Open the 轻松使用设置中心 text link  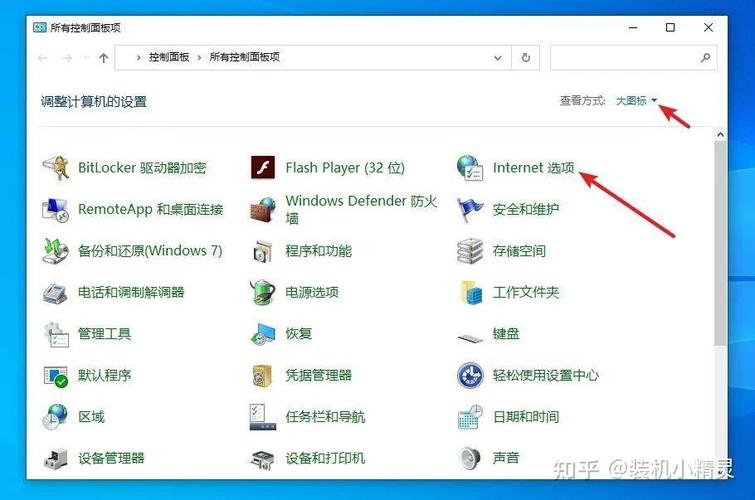tap(546, 375)
